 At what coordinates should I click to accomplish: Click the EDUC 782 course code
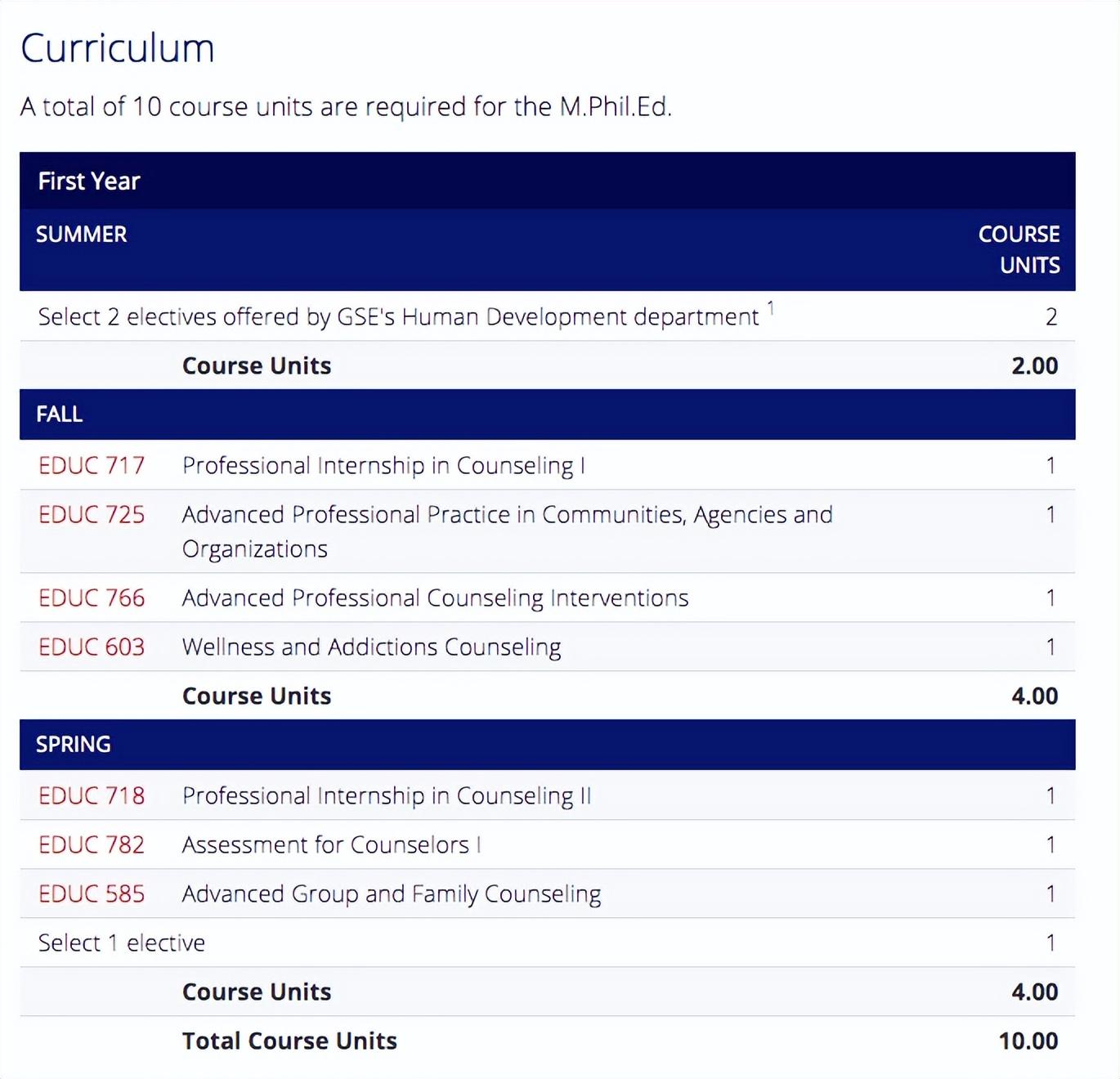(91, 845)
